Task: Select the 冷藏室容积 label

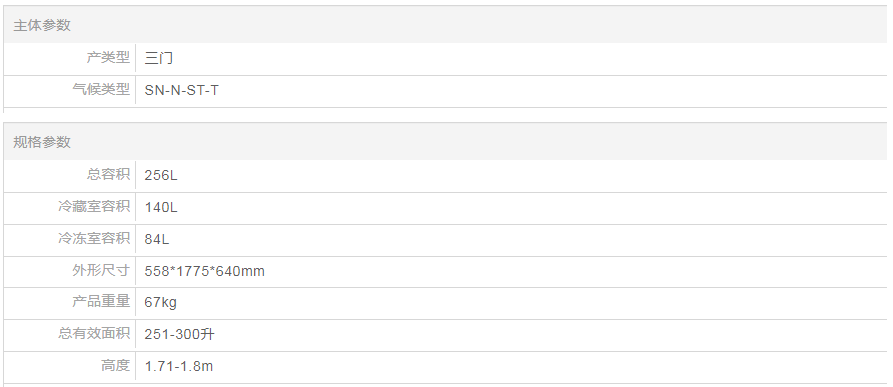Action: point(94,206)
